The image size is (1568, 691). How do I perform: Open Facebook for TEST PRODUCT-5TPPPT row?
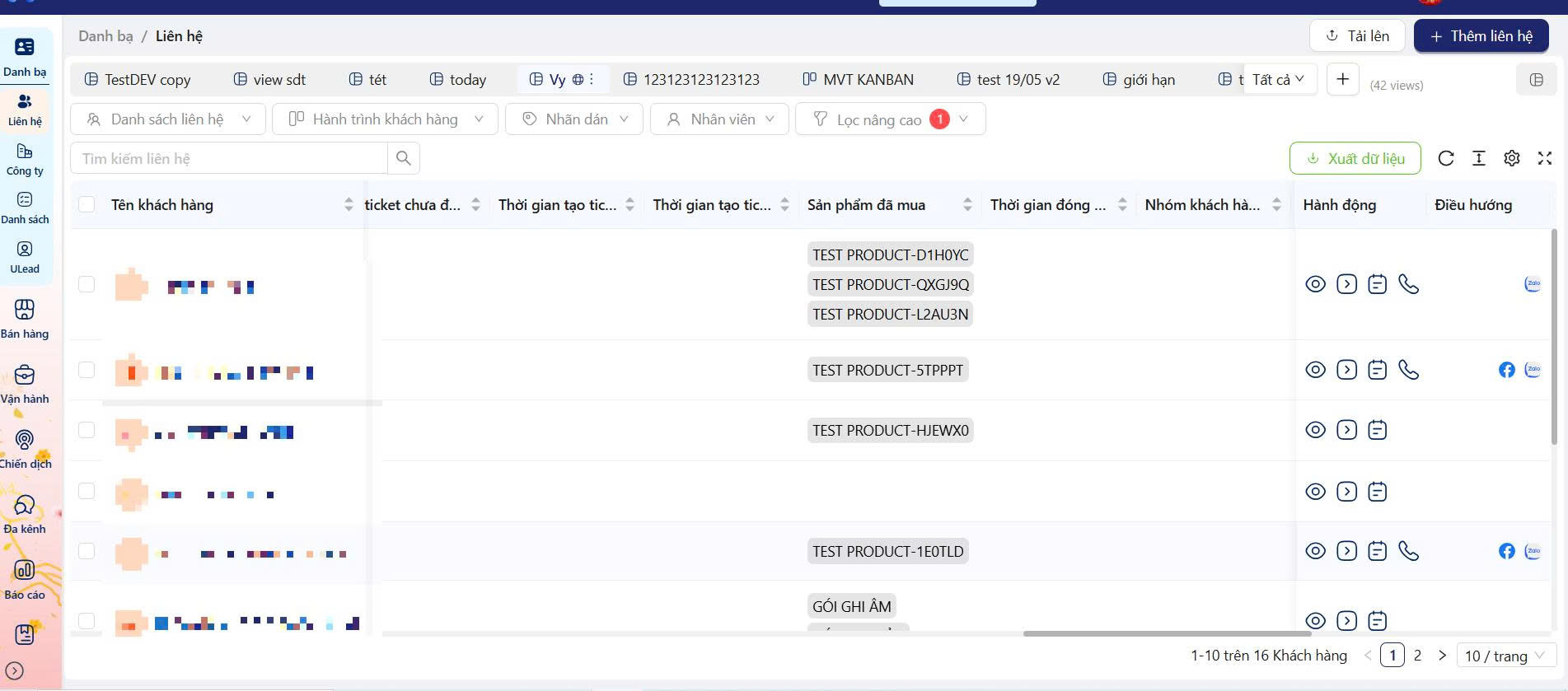[x=1507, y=370]
